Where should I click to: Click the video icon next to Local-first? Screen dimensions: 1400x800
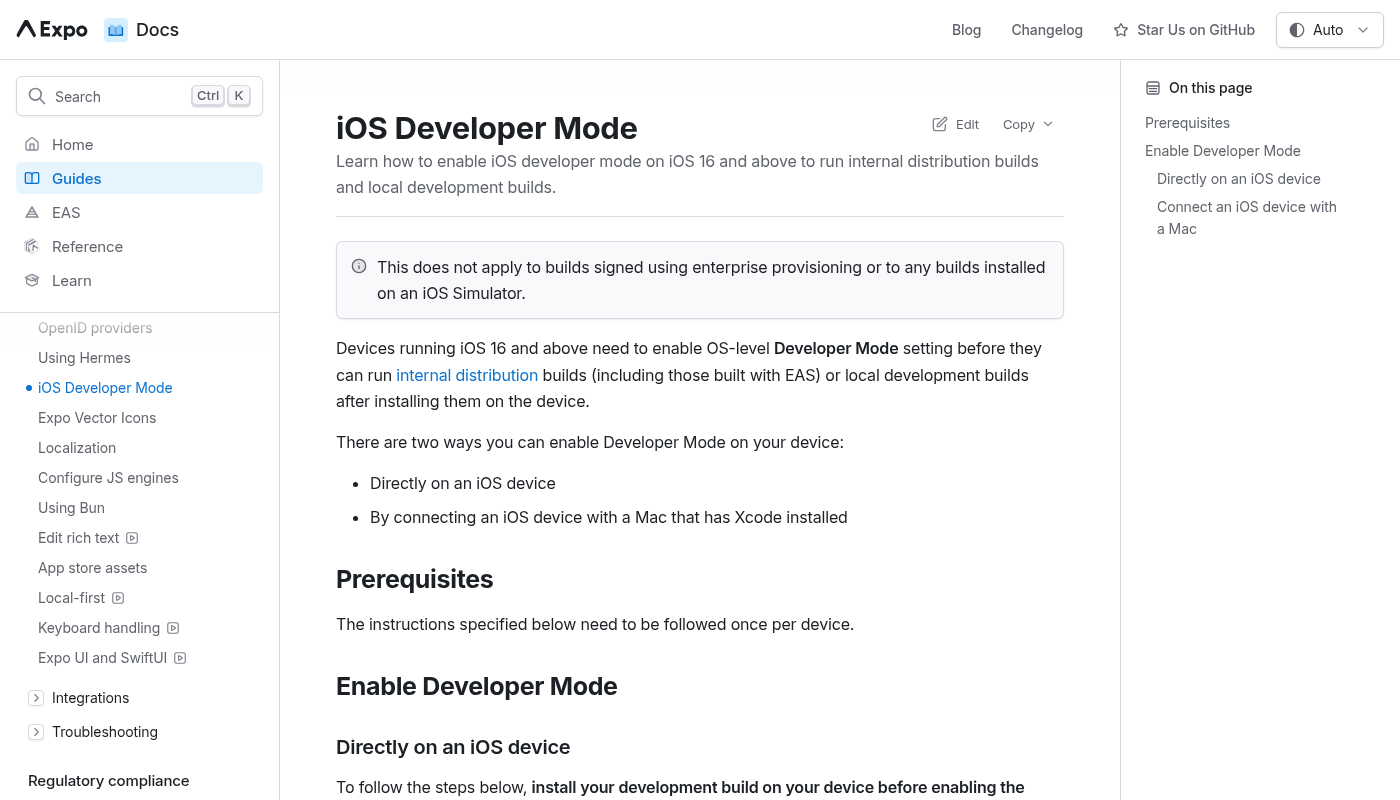pyautogui.click(x=118, y=598)
